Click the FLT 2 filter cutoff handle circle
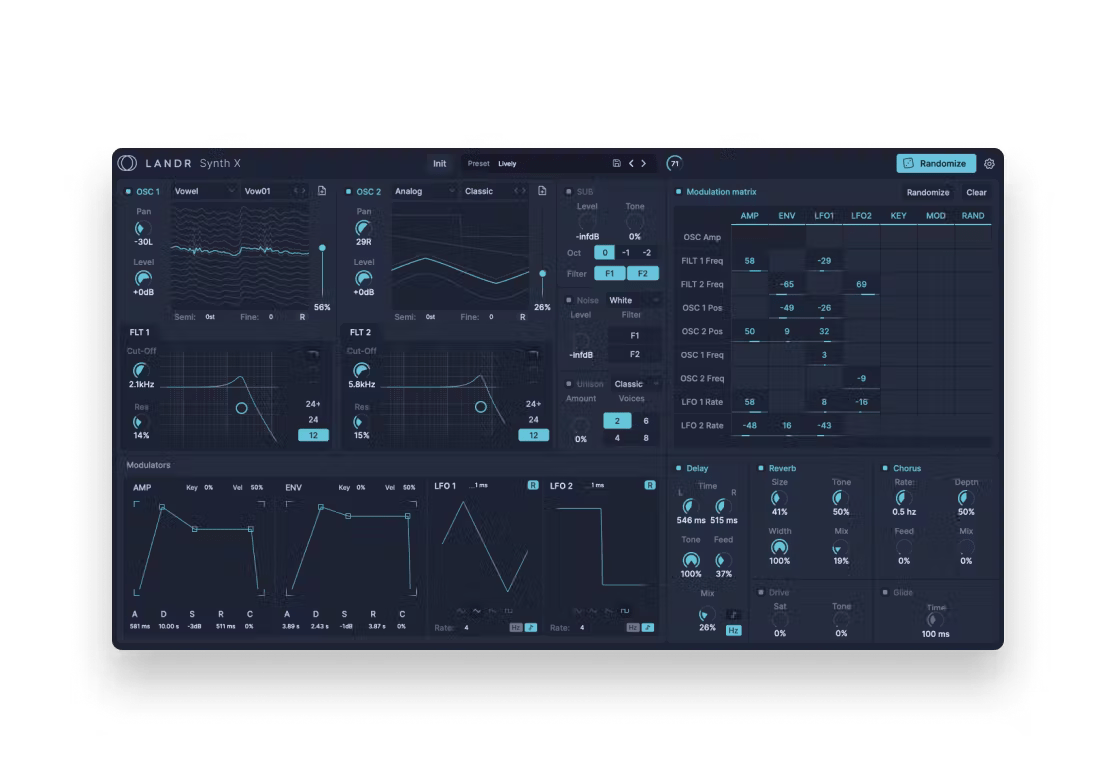Viewport: 1120px width, 764px height. tap(481, 407)
